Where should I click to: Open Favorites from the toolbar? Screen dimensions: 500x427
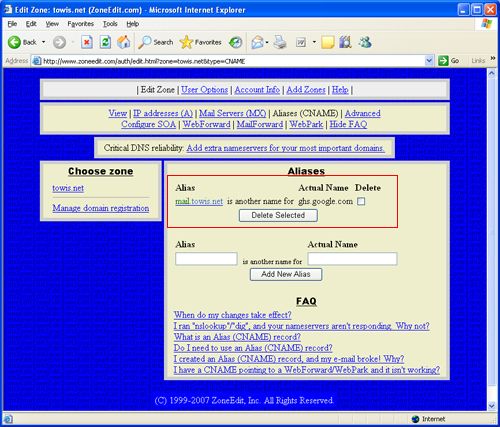click(200, 42)
